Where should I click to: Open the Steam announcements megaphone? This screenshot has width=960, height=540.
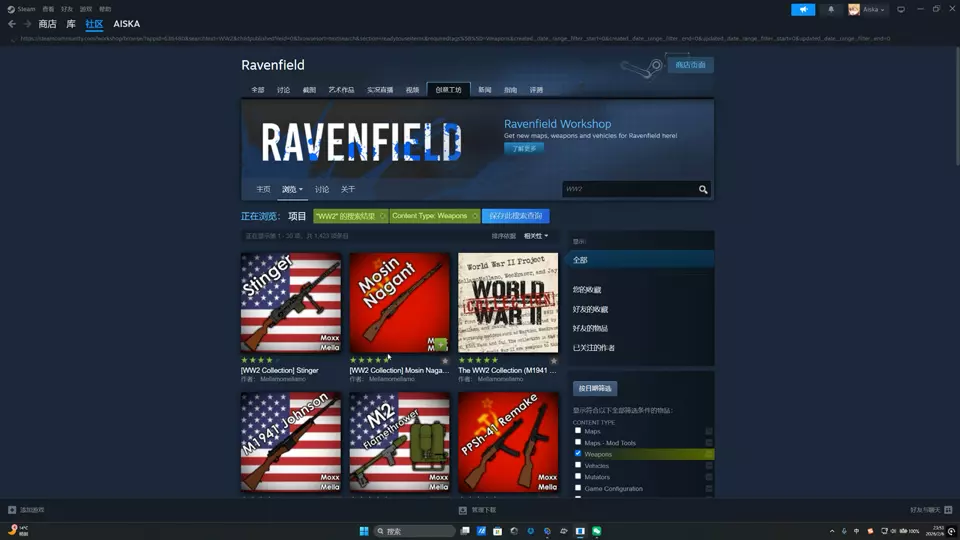point(803,9)
